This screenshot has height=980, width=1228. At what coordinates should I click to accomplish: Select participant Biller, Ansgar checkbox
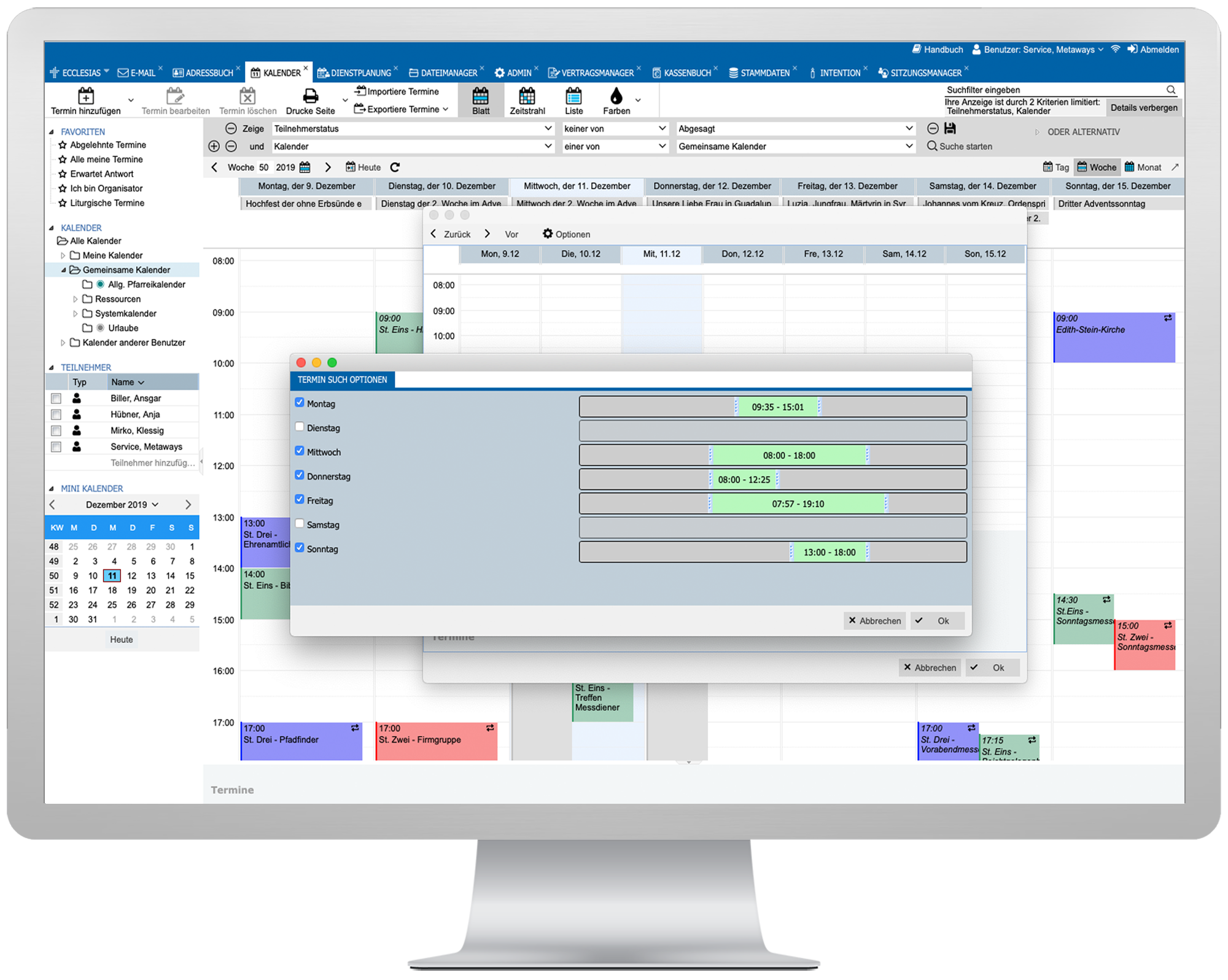coord(56,399)
